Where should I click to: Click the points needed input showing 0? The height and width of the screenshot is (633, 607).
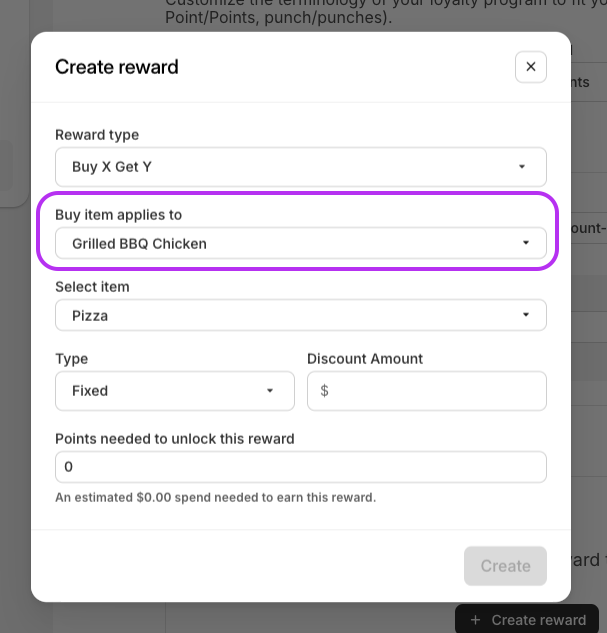pyautogui.click(x=300, y=467)
